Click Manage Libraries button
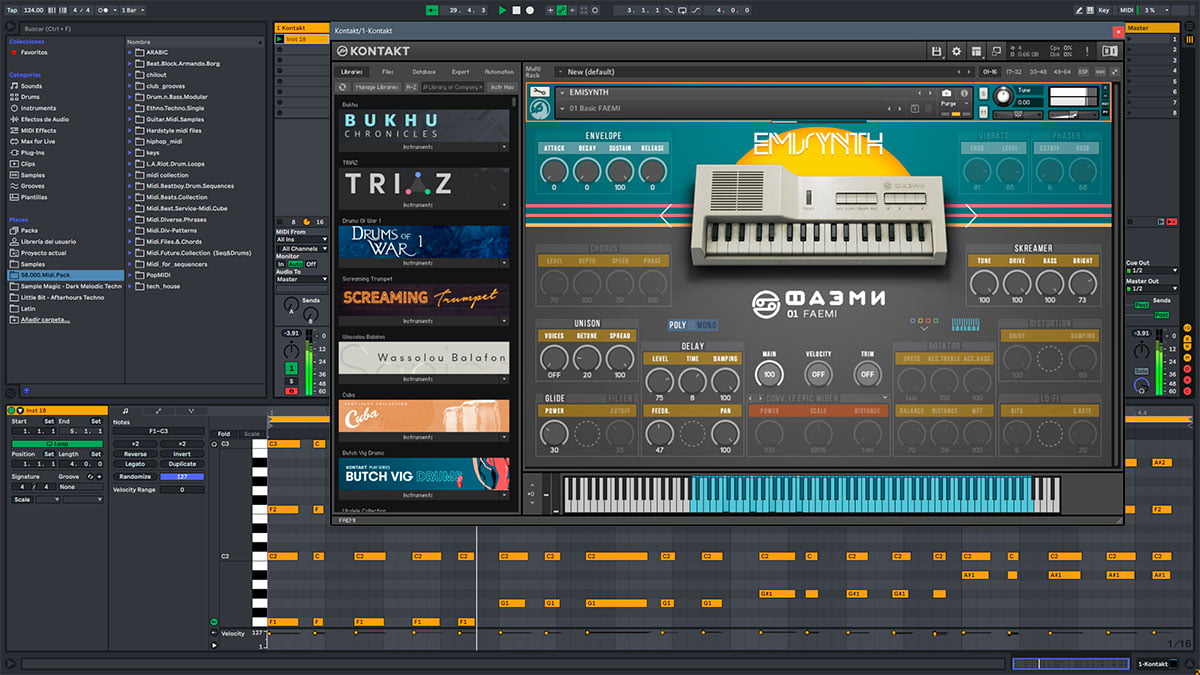This screenshot has width=1200, height=675. (x=377, y=87)
